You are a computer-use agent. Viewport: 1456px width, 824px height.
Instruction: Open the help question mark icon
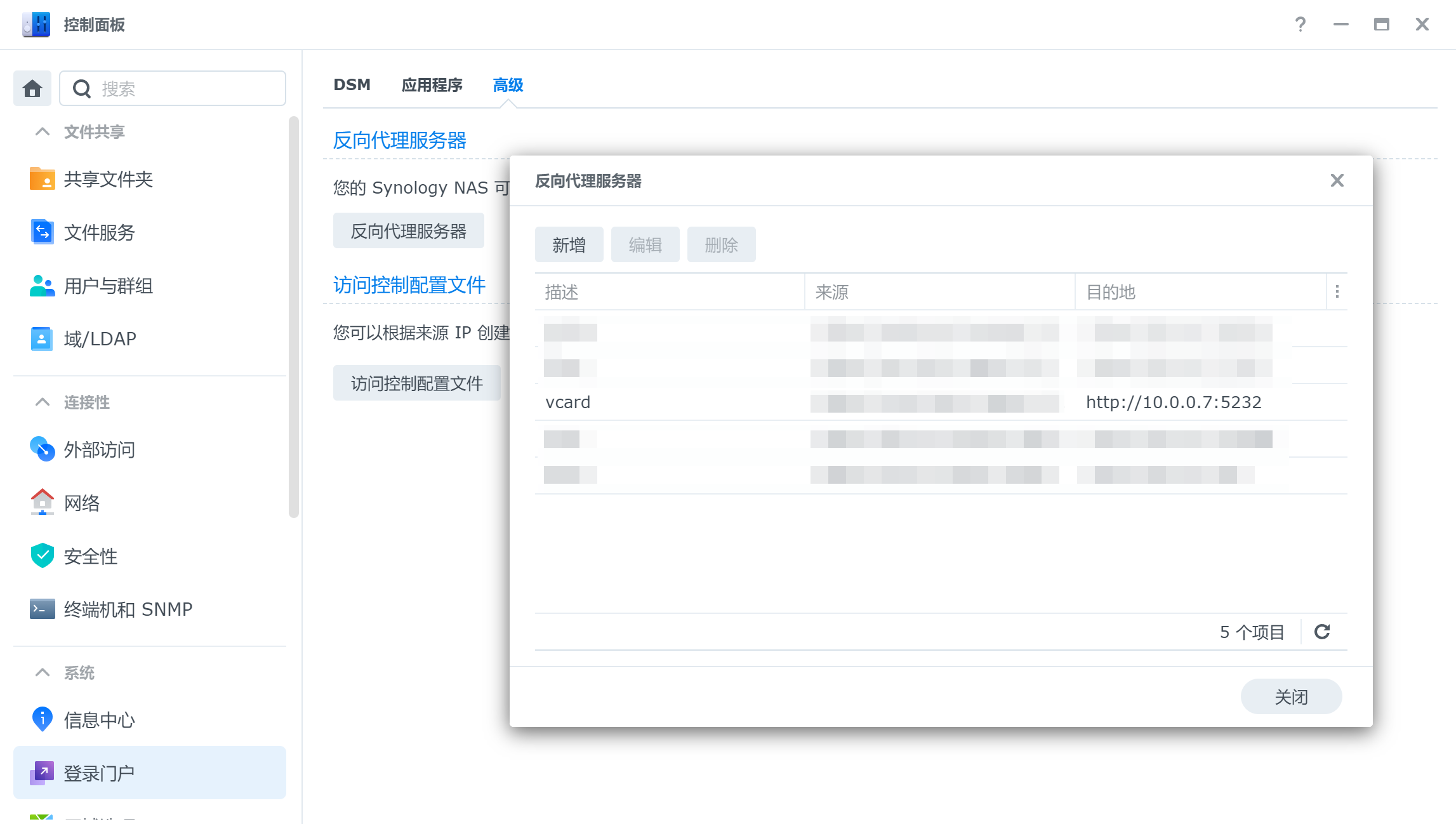[1300, 24]
